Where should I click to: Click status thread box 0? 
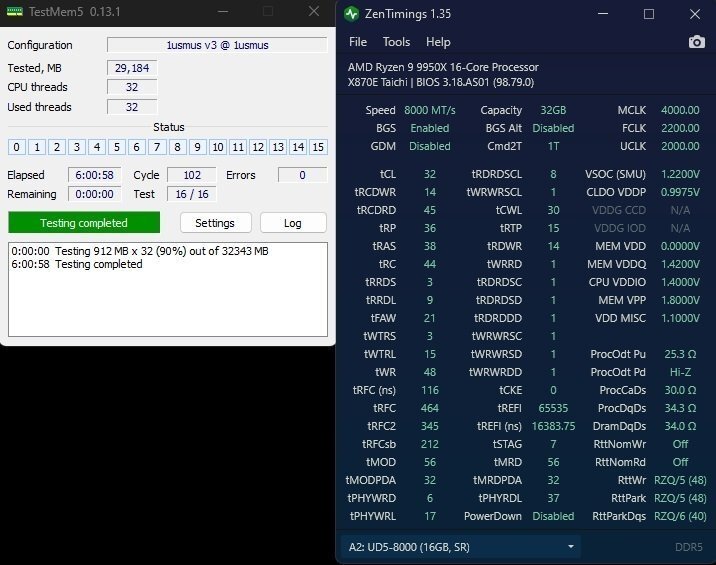tap(17, 147)
